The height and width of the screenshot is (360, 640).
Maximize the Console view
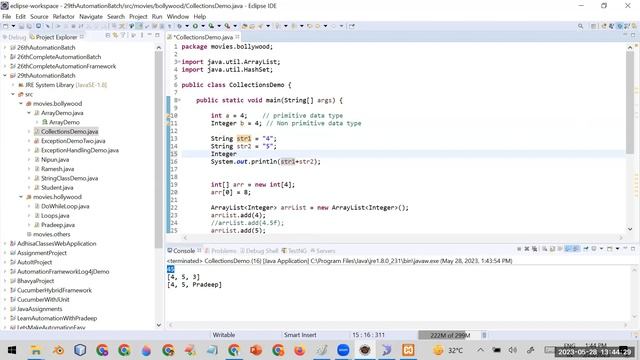[x=633, y=249]
